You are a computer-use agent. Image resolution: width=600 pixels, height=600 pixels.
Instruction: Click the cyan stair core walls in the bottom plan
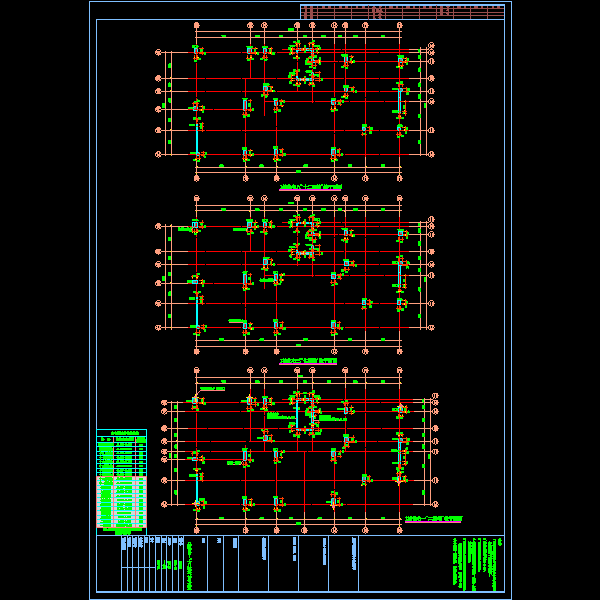[x=305, y=415]
